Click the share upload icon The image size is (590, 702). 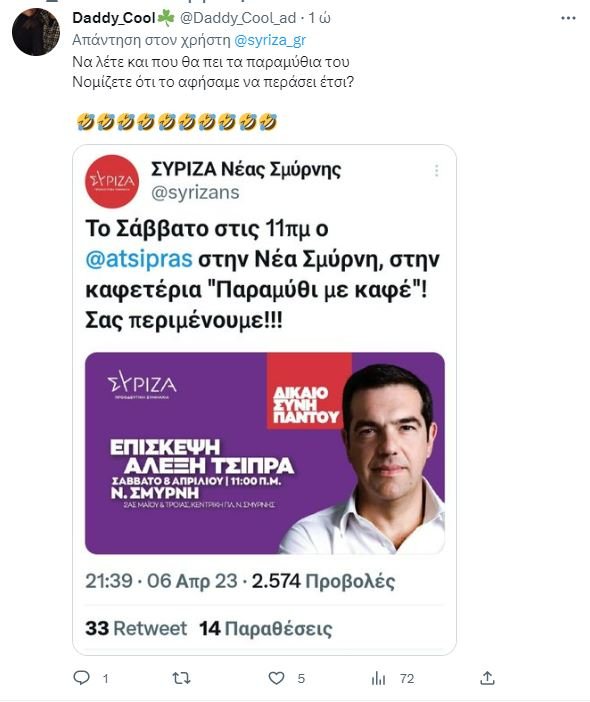487,678
